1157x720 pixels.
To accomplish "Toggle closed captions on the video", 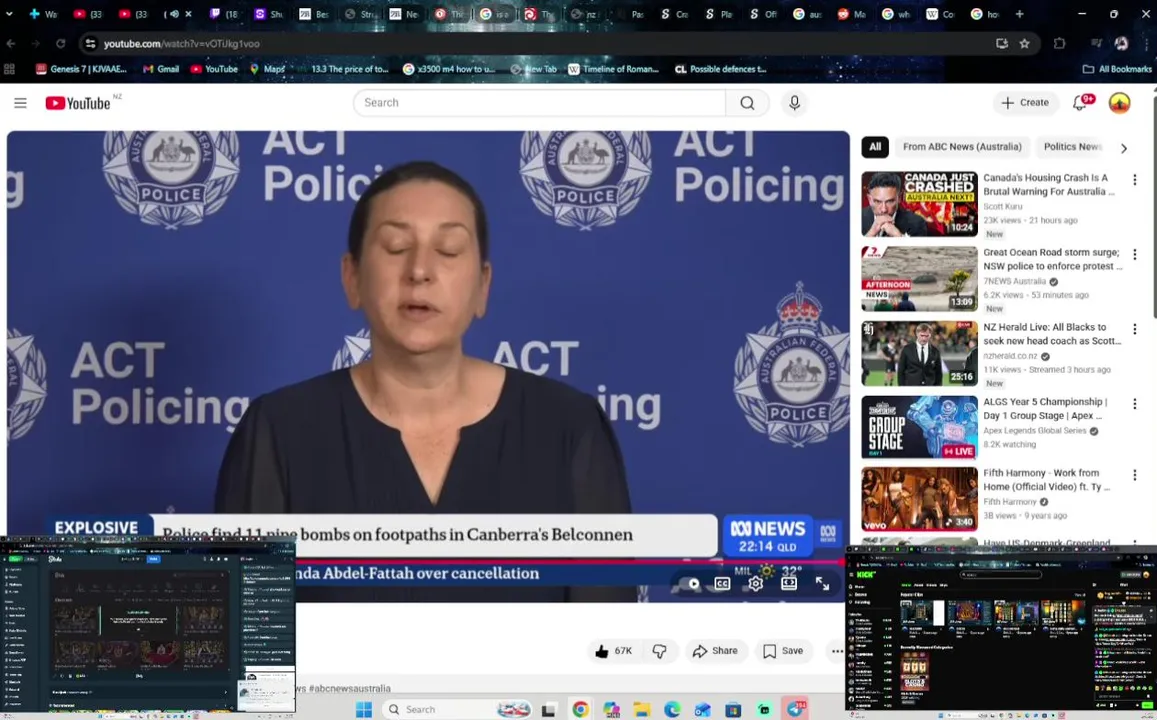I will click(722, 584).
